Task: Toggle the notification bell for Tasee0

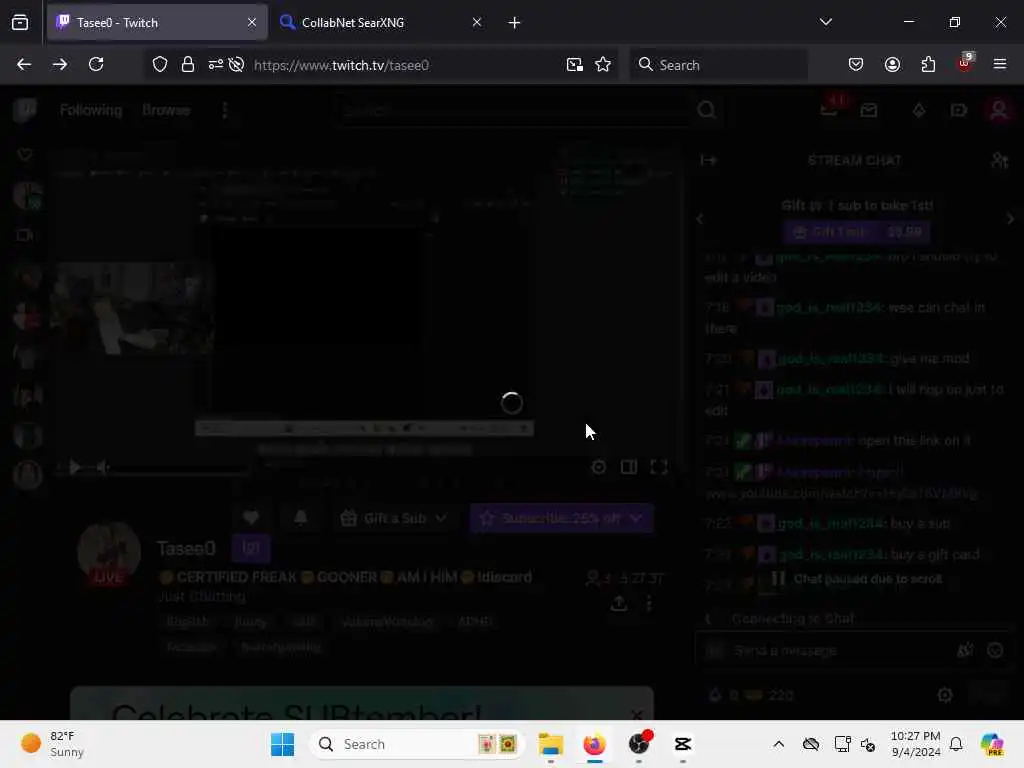Action: pos(300,519)
